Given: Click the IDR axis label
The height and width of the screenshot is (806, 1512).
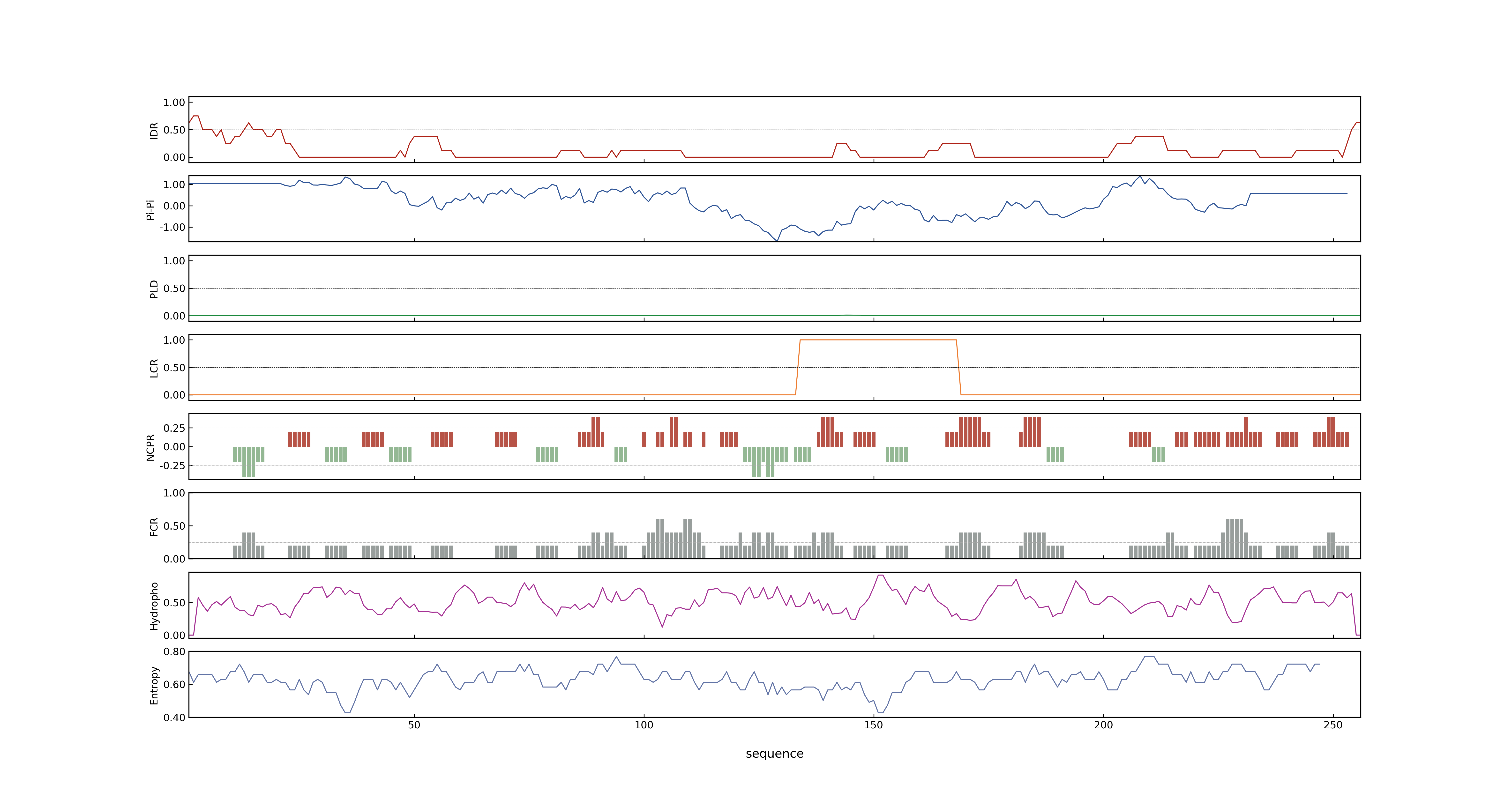Looking at the screenshot, I should coord(154,130).
